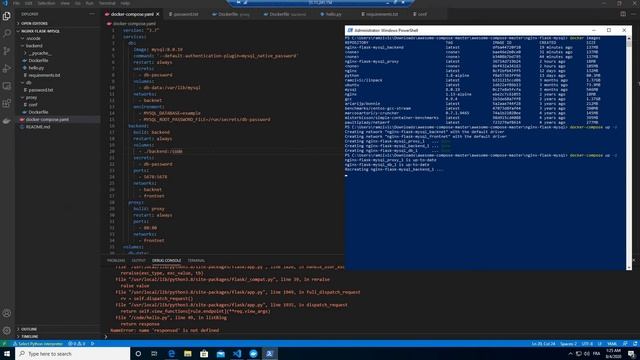
Task: Open the Explorer view in activity bar
Action: (x=7, y=16)
